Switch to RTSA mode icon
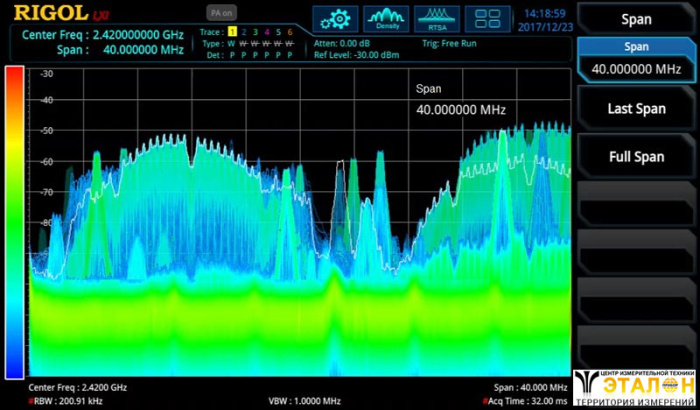Screen dimensions: 700x410 pyautogui.click(x=437, y=17)
